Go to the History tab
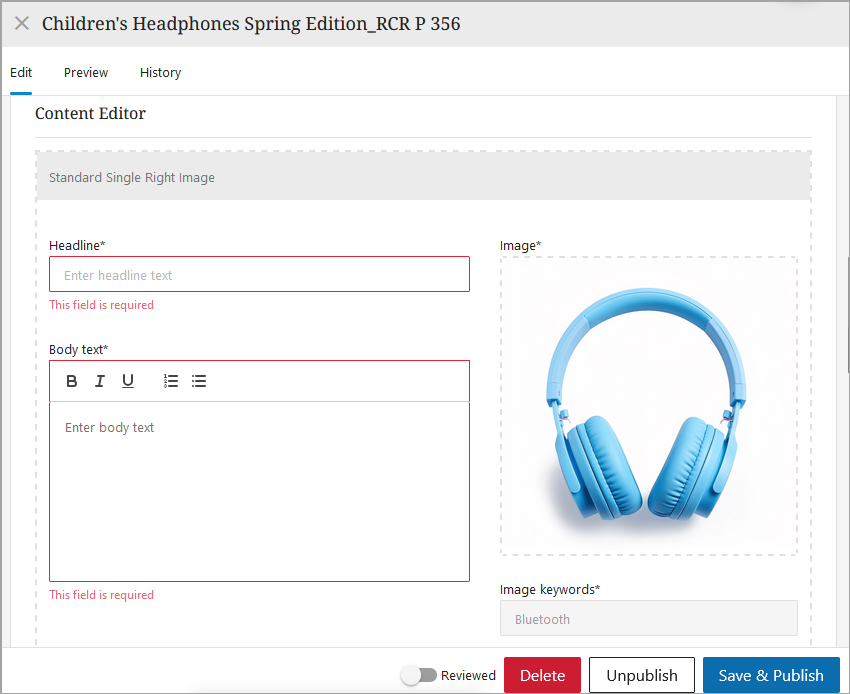 click(x=160, y=73)
